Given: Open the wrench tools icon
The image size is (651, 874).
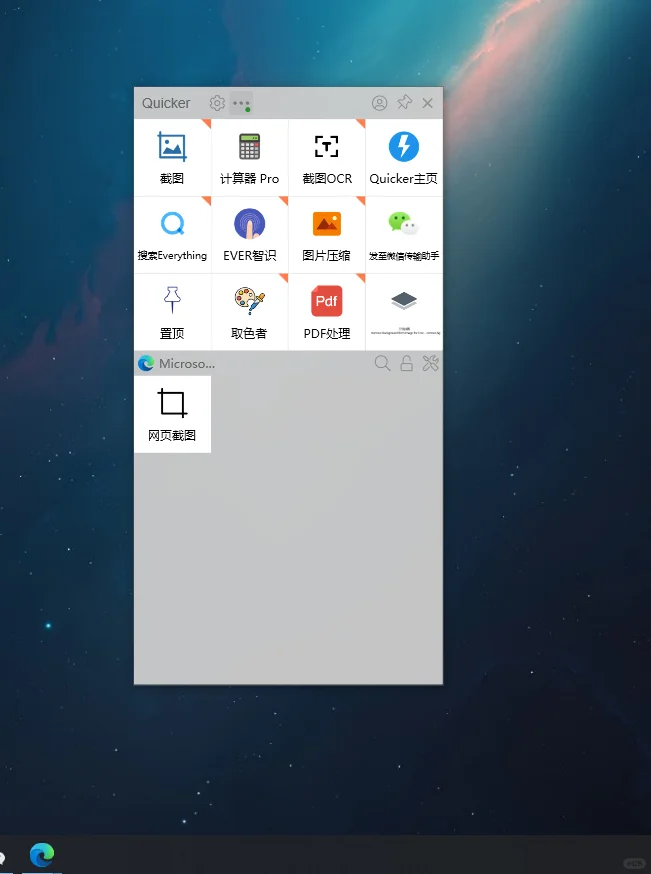Looking at the screenshot, I should 430,363.
